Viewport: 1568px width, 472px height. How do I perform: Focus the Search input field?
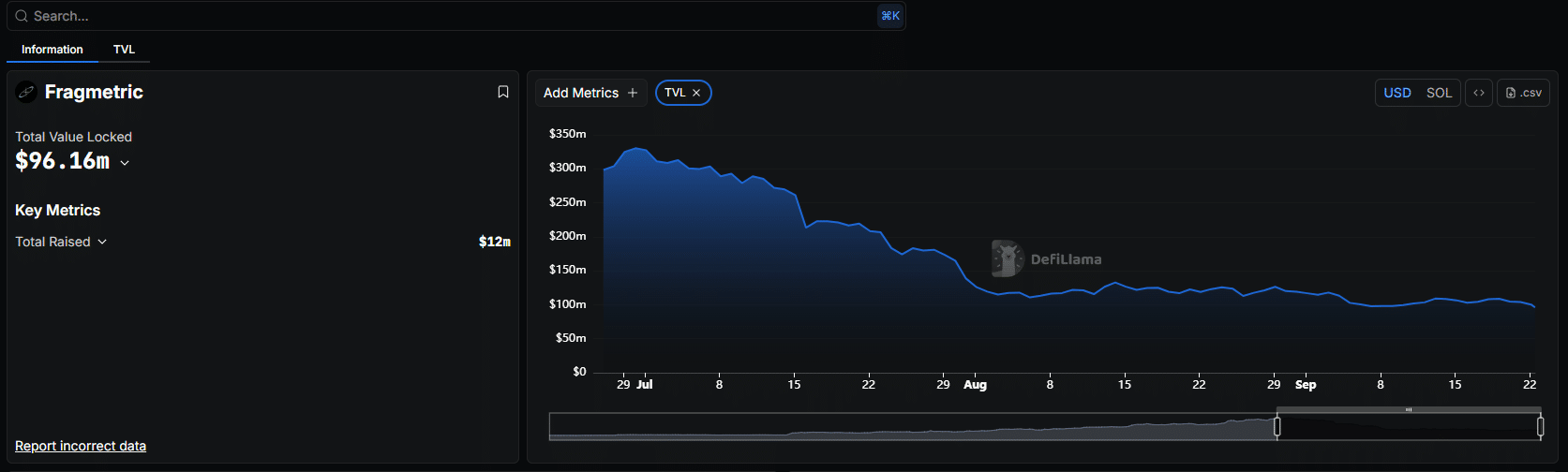[455, 16]
